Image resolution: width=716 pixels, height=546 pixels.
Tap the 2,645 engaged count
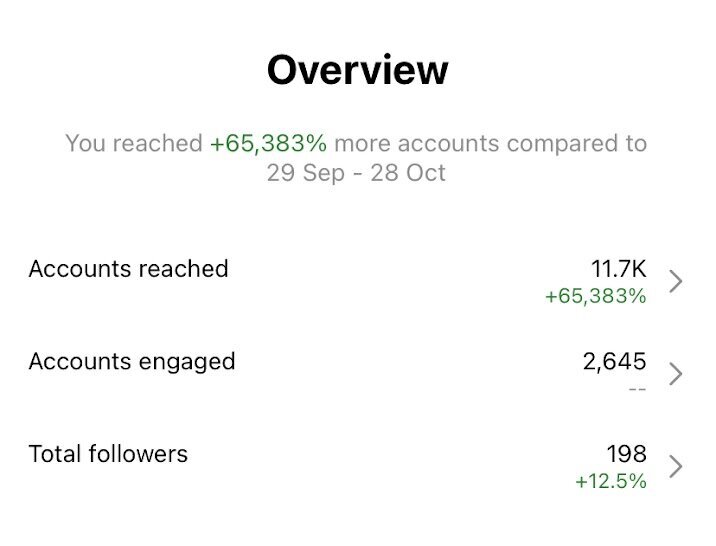coord(615,362)
